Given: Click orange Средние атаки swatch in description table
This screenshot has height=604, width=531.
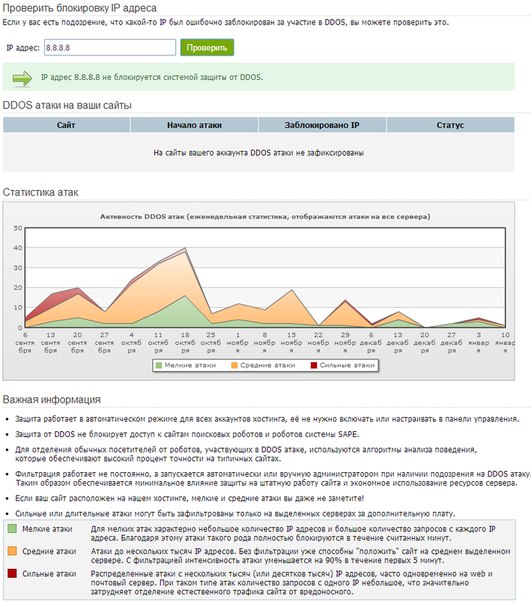Looking at the screenshot, I should tap(12, 551).
